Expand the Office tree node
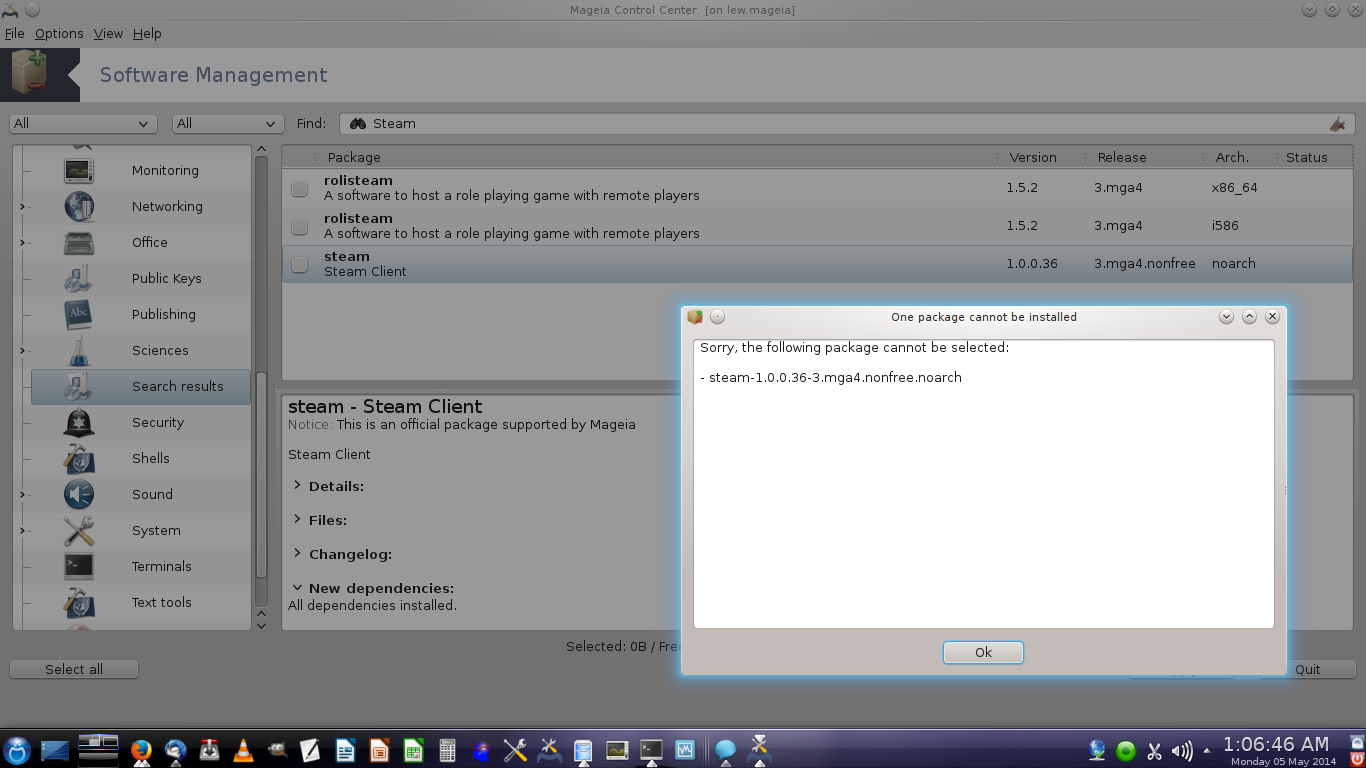The height and width of the screenshot is (768, 1366). click(22, 243)
